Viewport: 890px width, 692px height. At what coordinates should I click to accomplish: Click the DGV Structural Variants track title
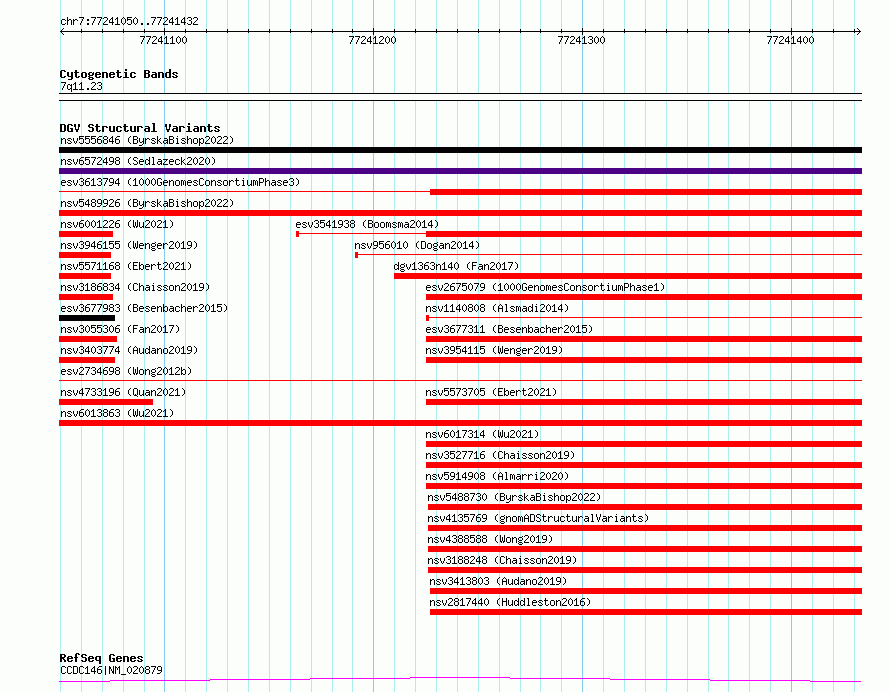point(139,128)
